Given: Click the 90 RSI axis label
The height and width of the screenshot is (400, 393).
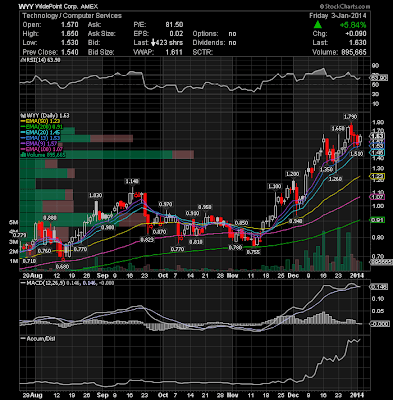Looking at the screenshot, I should (375, 65).
